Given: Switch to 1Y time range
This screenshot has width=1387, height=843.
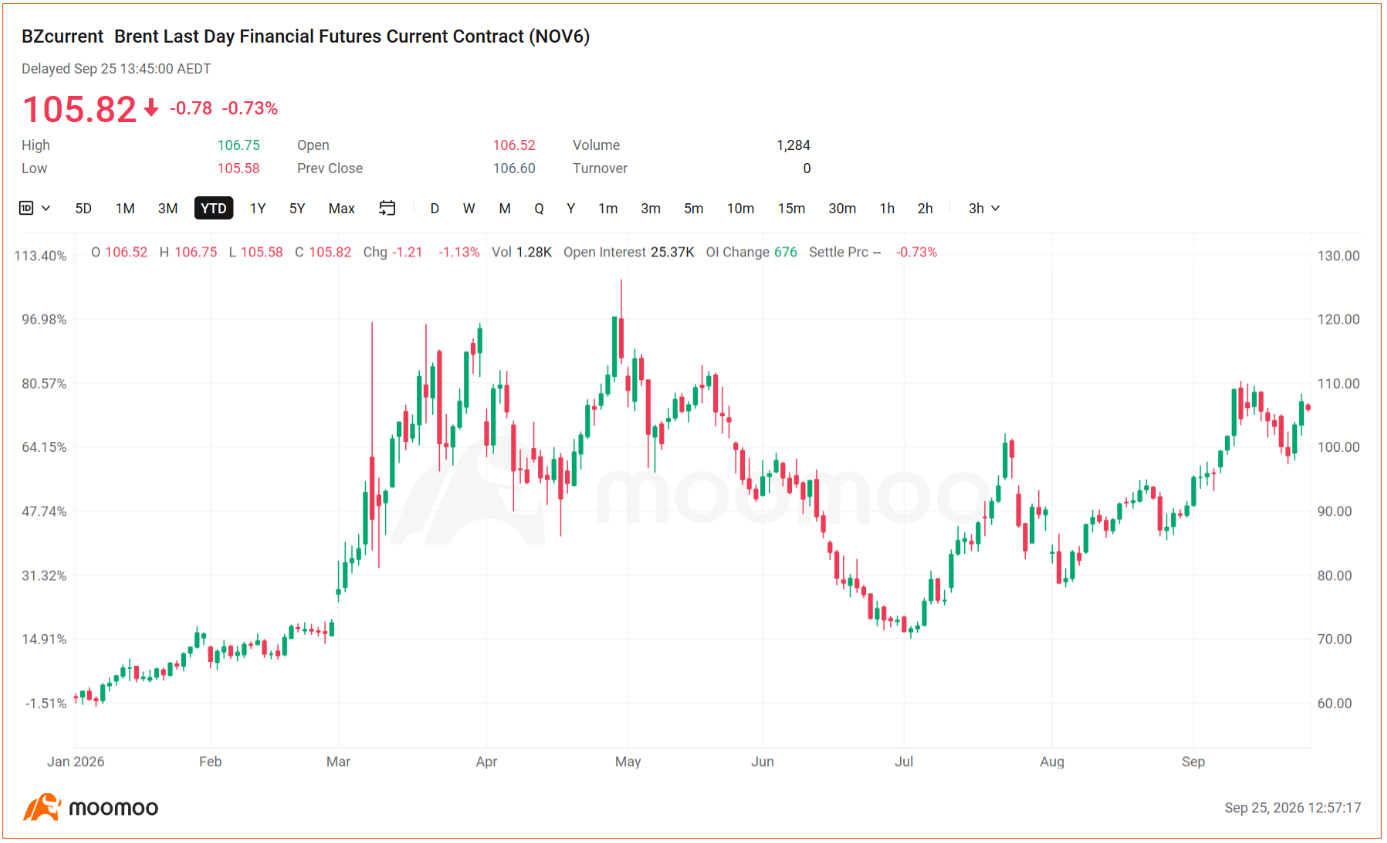Looking at the screenshot, I should 258,208.
